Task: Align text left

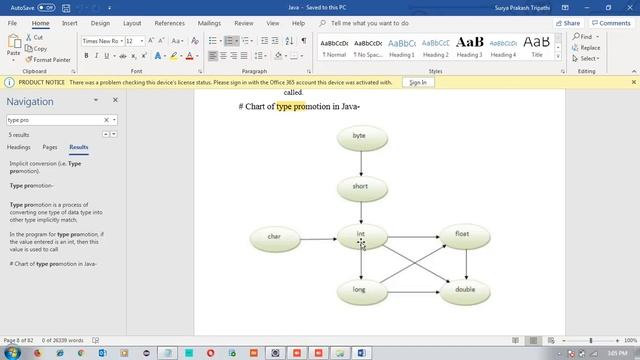Action: click(x=213, y=56)
